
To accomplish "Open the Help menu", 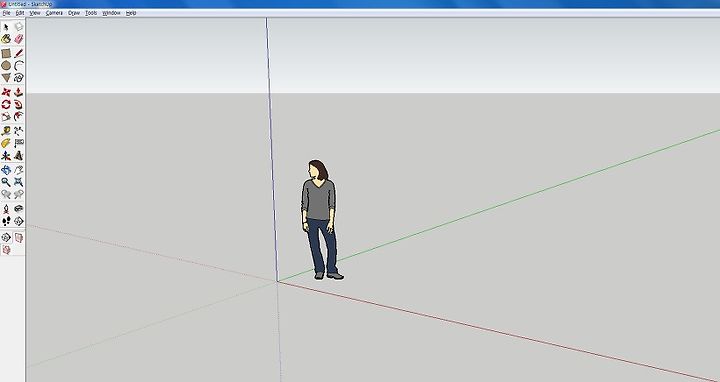I will (131, 13).
